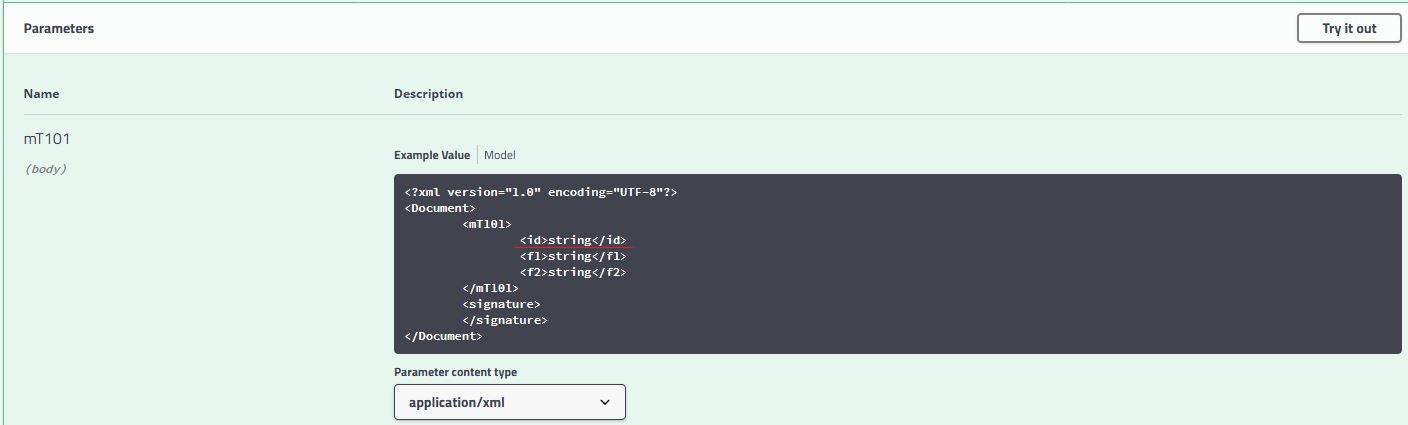This screenshot has width=1408, height=425.
Task: Click the <f1>string</f1> line
Action: tap(573, 256)
